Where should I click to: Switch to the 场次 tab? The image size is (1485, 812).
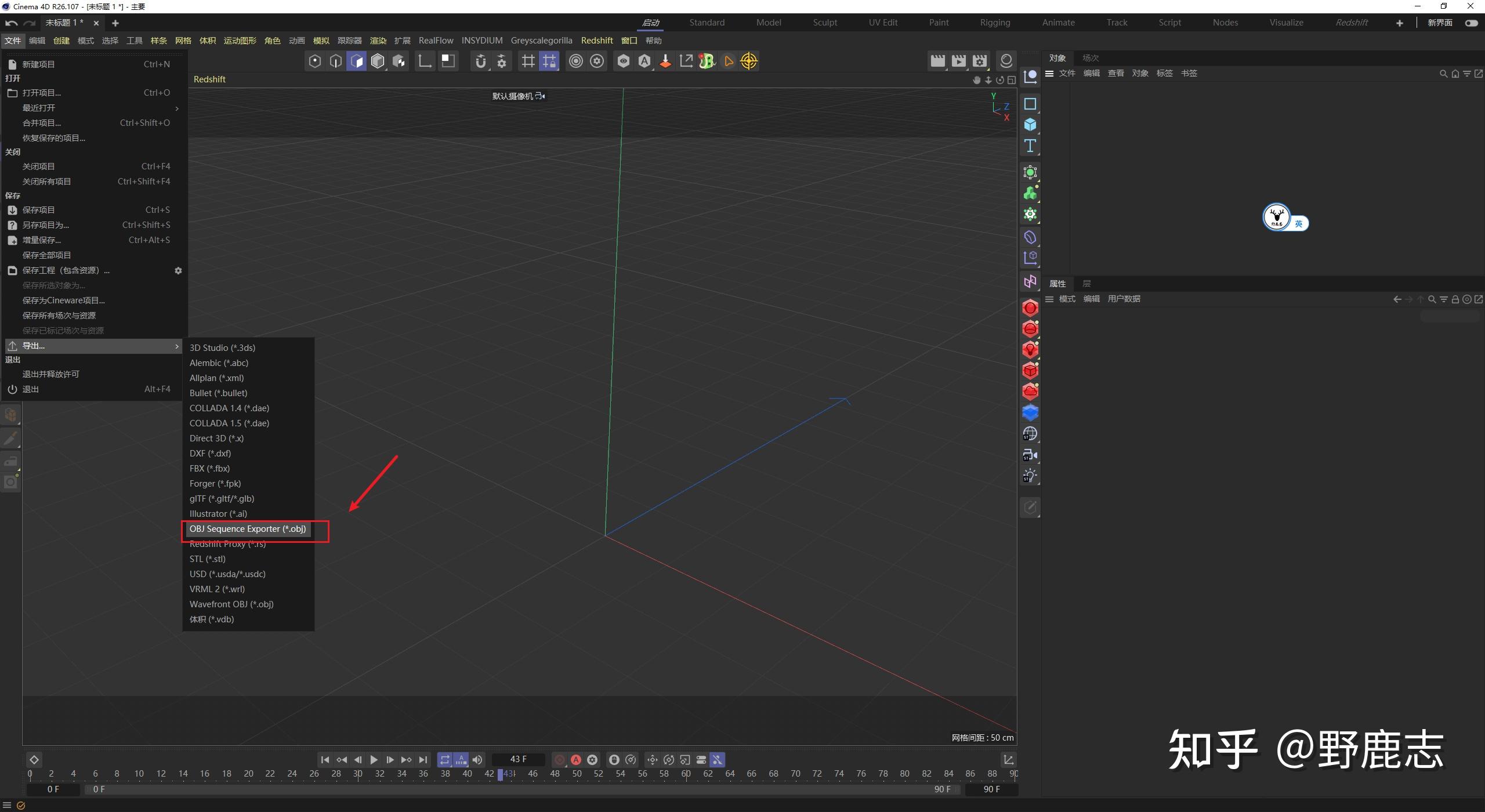point(1089,57)
